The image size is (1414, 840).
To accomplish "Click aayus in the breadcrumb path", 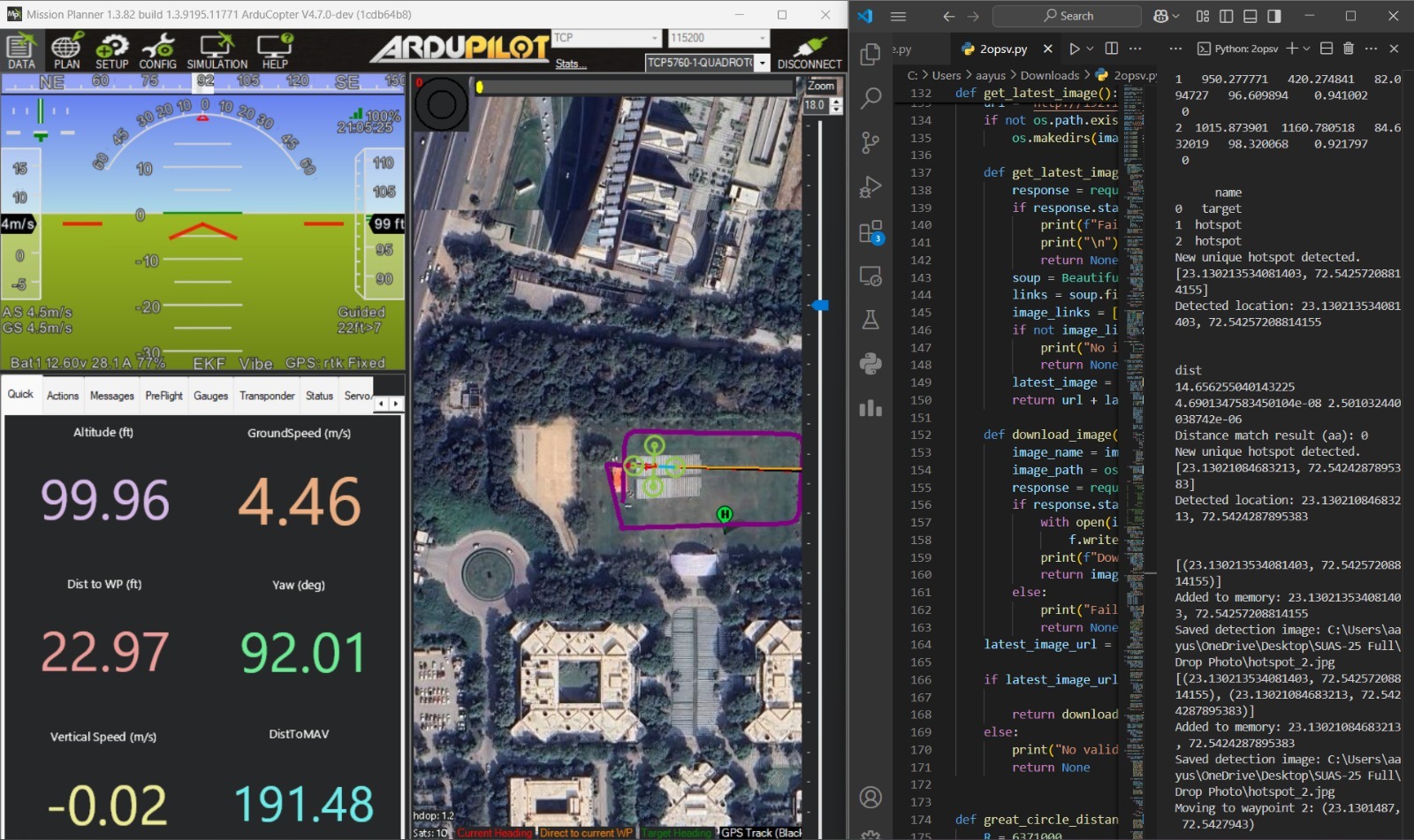I will click(991, 75).
